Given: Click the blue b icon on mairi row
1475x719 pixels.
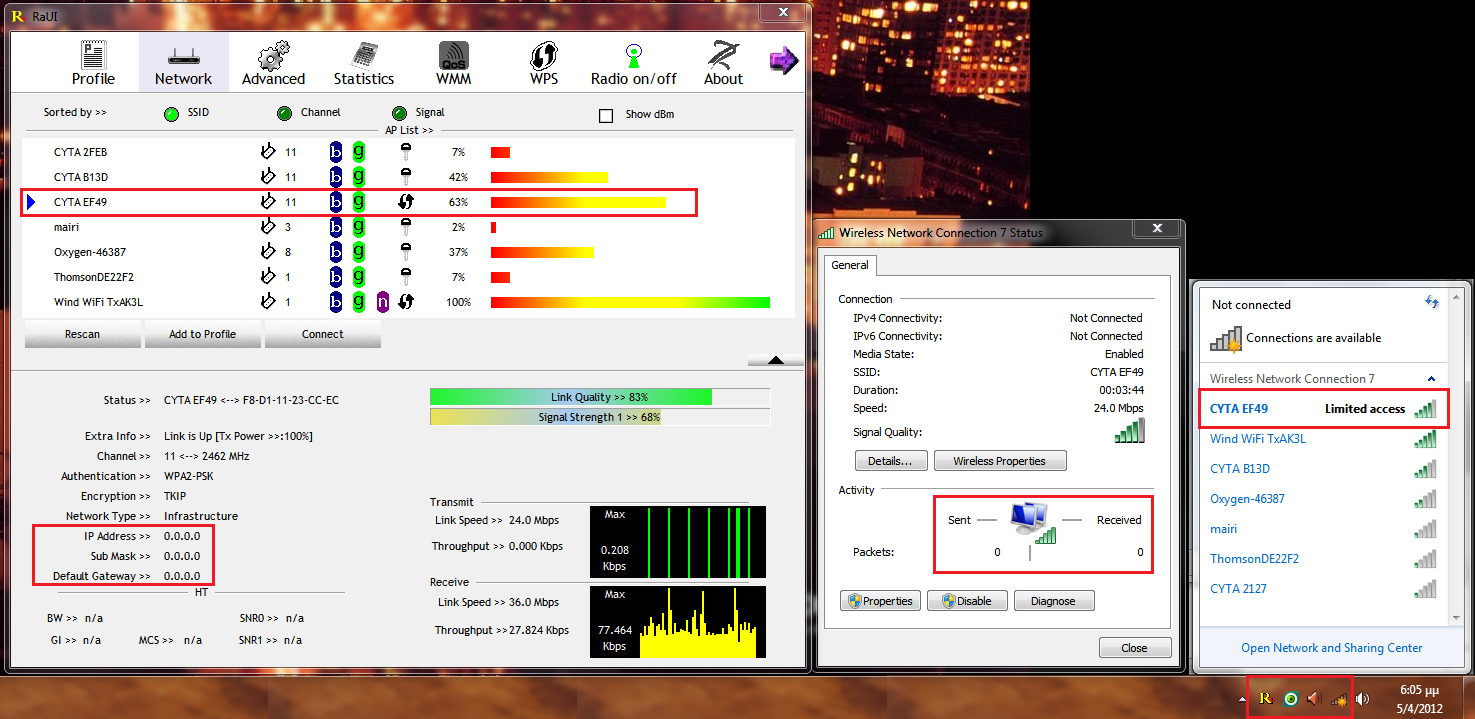Looking at the screenshot, I should coord(336,227).
